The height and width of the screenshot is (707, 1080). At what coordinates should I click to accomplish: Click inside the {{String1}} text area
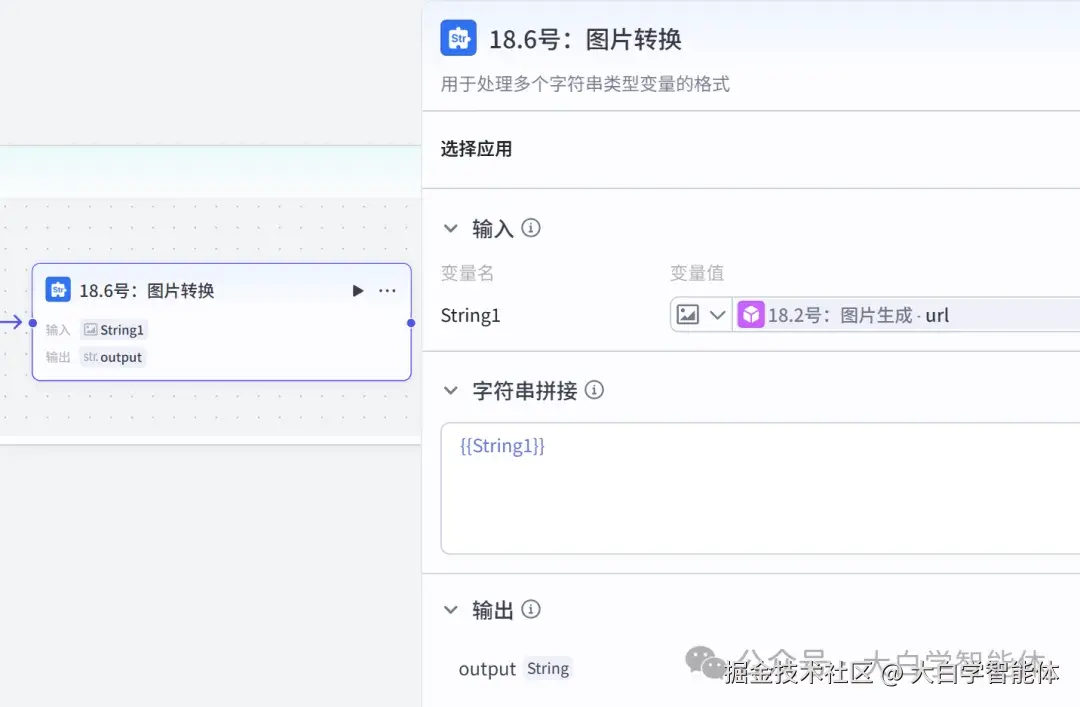click(700, 490)
